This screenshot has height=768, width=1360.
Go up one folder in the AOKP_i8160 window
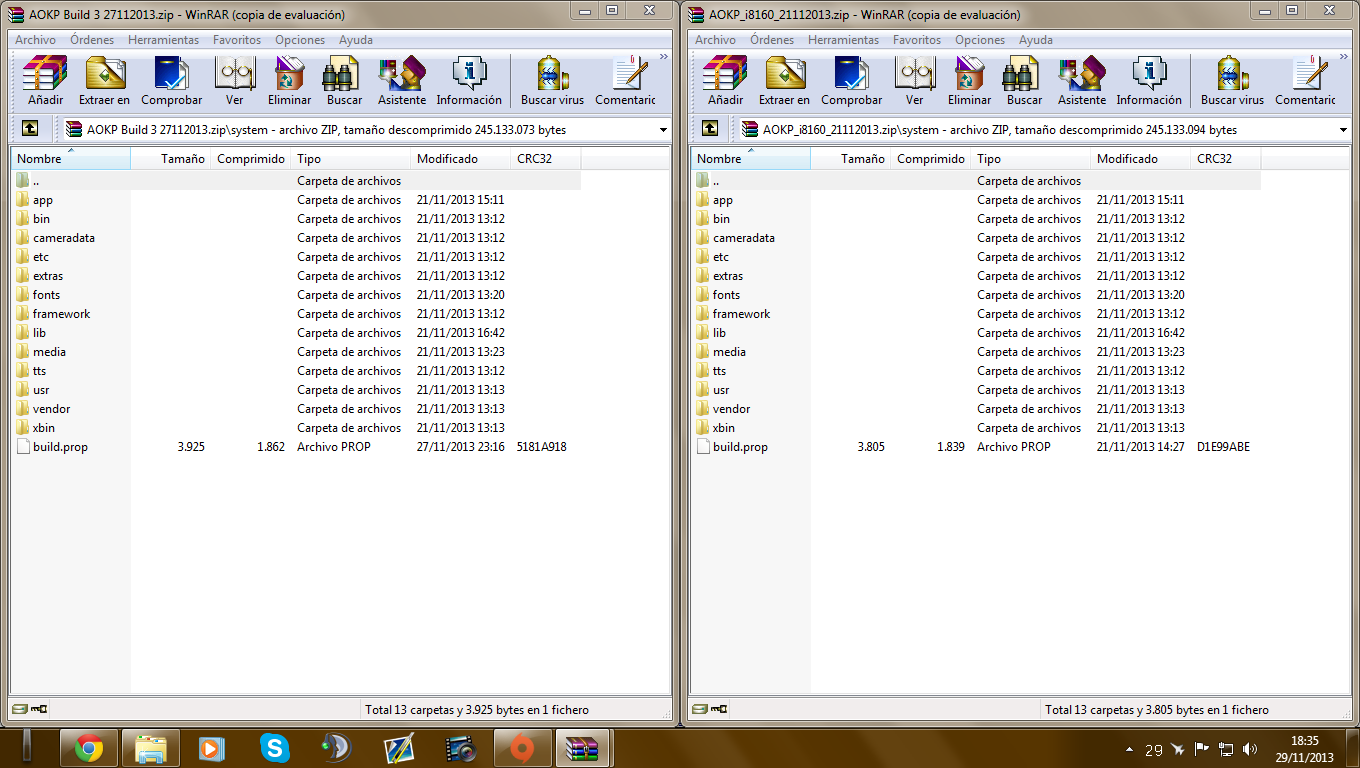click(710, 129)
